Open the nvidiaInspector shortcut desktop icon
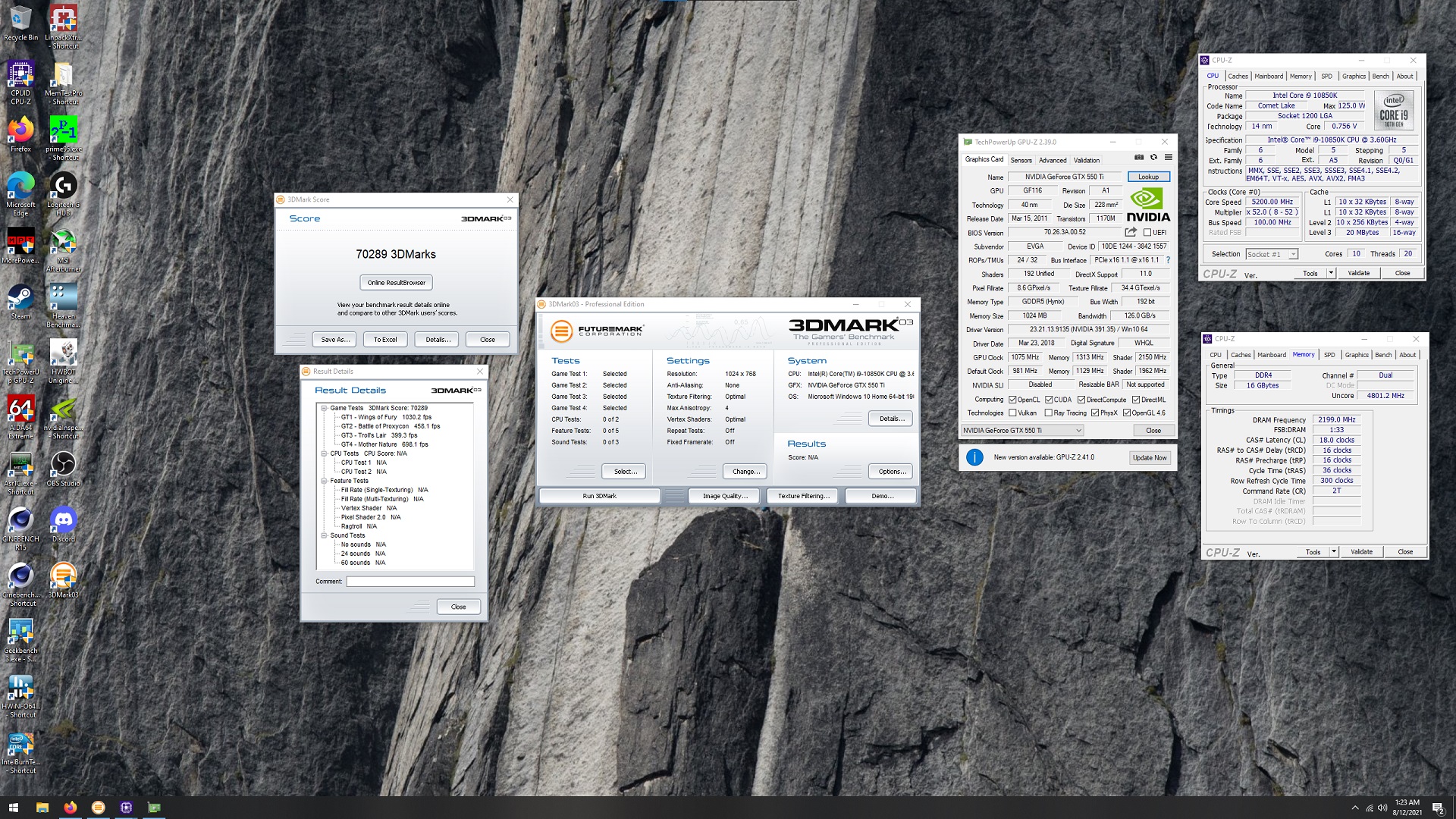This screenshot has height=819, width=1456. [64, 417]
